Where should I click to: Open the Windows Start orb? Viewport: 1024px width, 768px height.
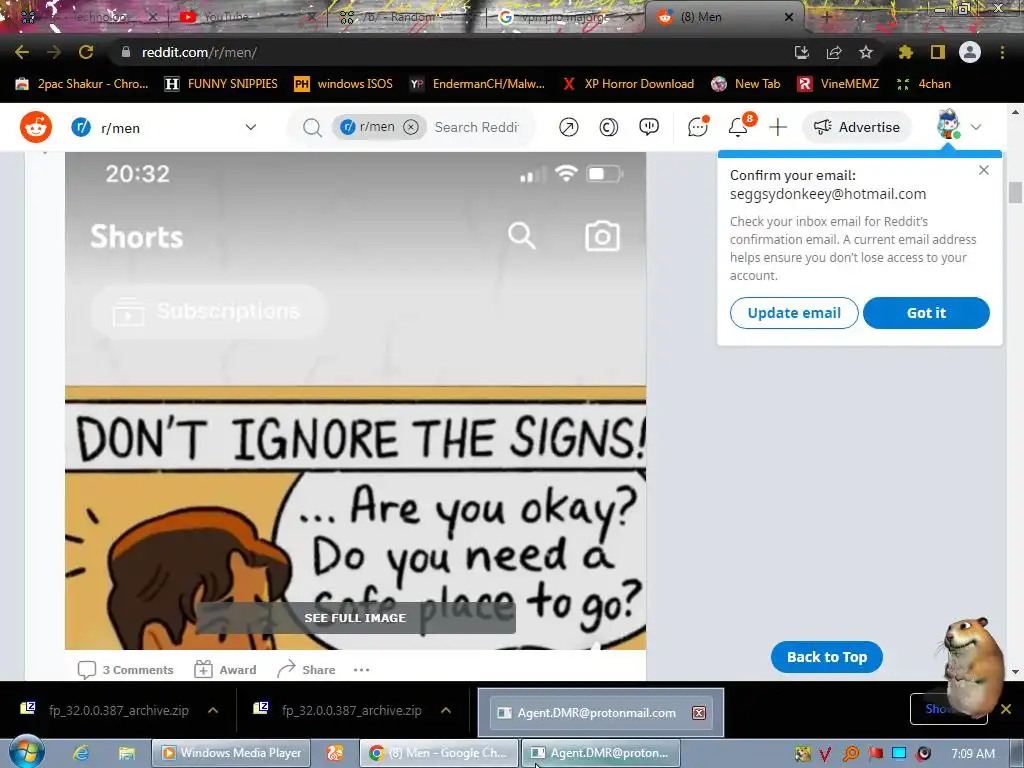[x=27, y=752]
